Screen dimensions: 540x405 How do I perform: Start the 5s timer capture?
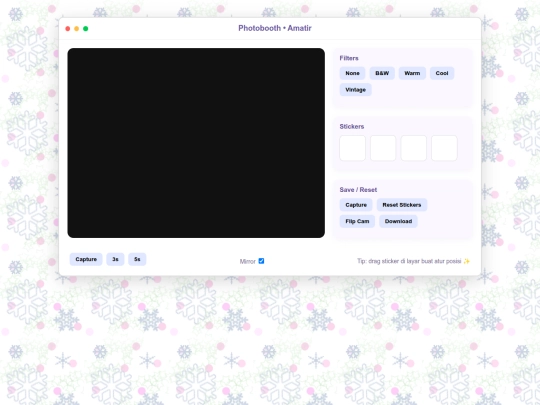137,259
